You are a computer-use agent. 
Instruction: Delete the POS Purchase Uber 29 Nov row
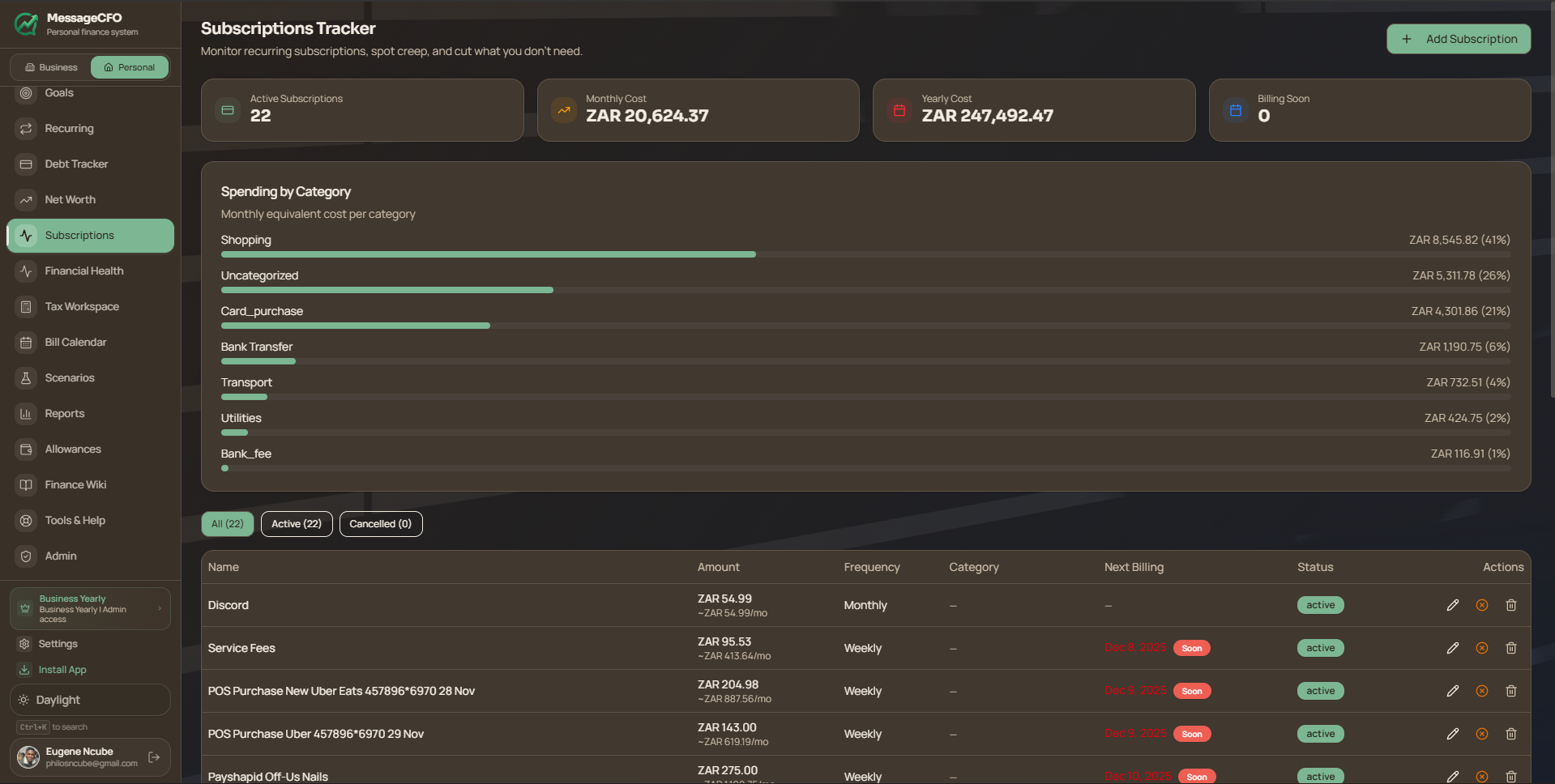1511,734
